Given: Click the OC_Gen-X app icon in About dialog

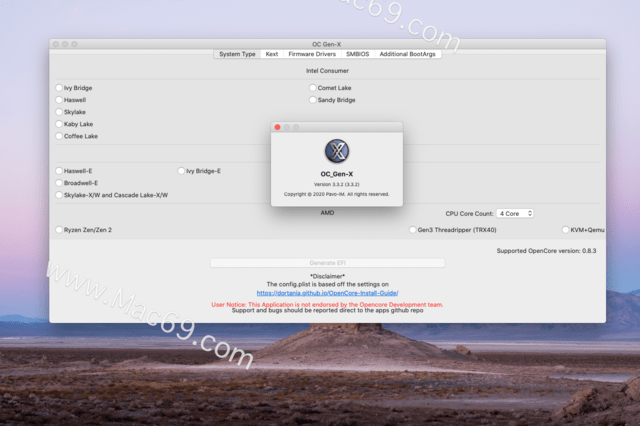Looking at the screenshot, I should coord(337,151).
